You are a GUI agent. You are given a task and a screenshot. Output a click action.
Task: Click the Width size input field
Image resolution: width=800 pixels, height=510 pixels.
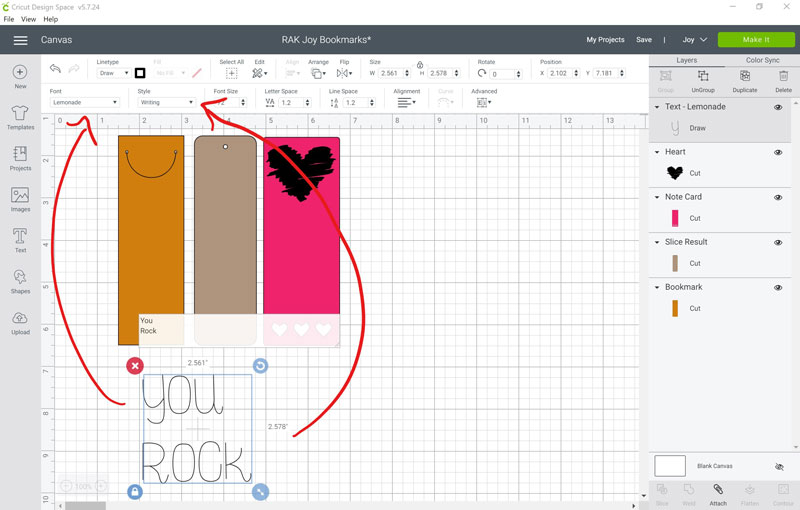[391, 73]
